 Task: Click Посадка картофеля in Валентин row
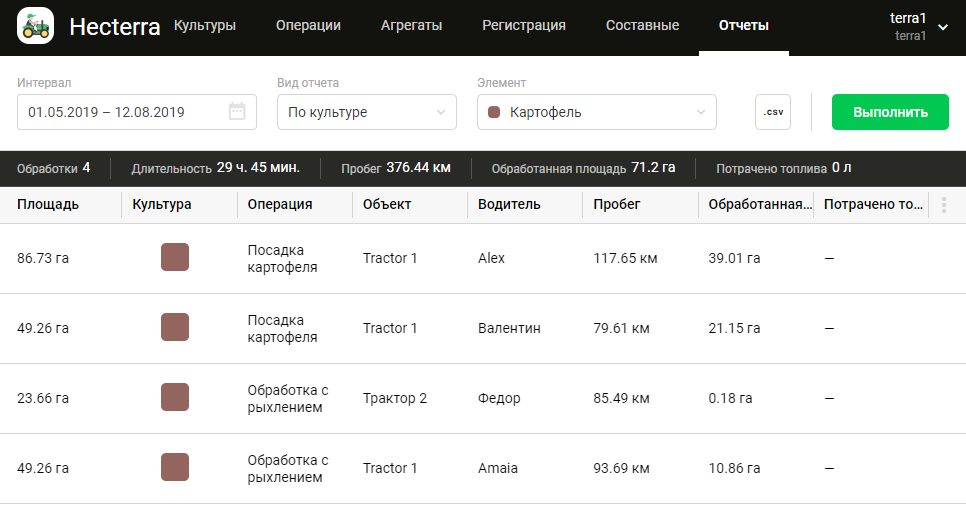pyautogui.click(x=282, y=328)
